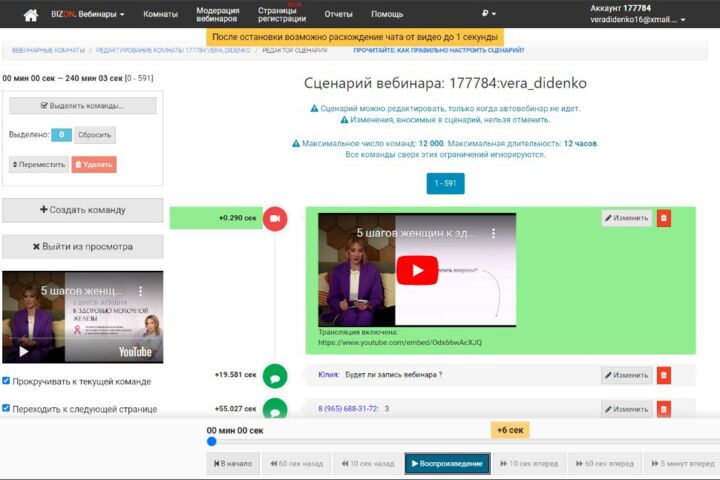Follow the Вебинарные комнаты breadcrumb link

48,51
